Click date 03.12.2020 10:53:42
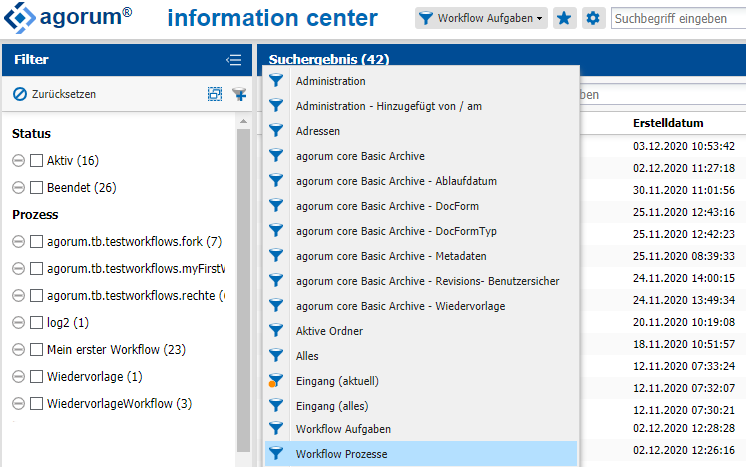Viewport: 746px width, 467px height. coord(684,146)
